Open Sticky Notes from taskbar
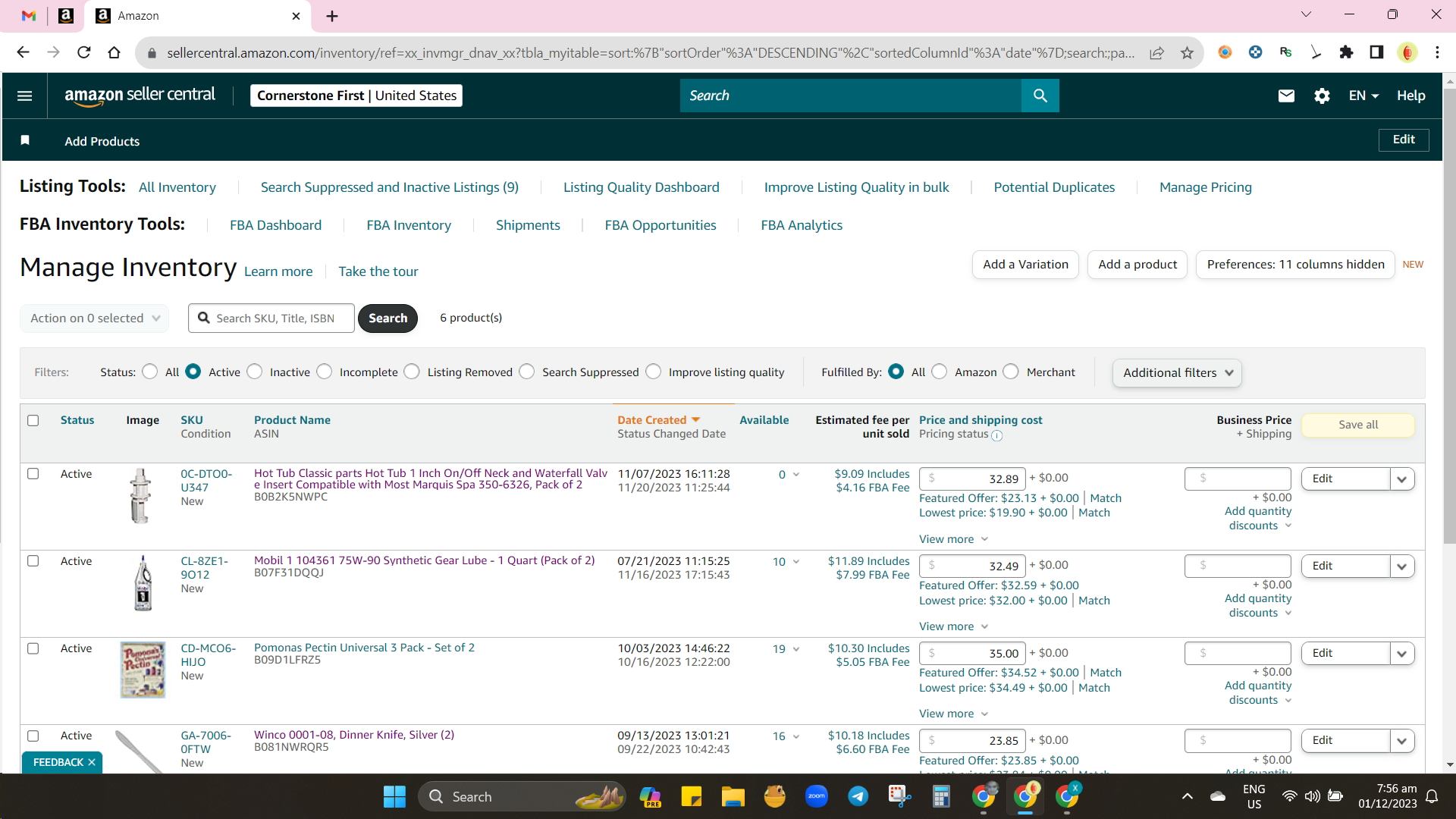Screen dimensions: 1456x819 coord(691,796)
